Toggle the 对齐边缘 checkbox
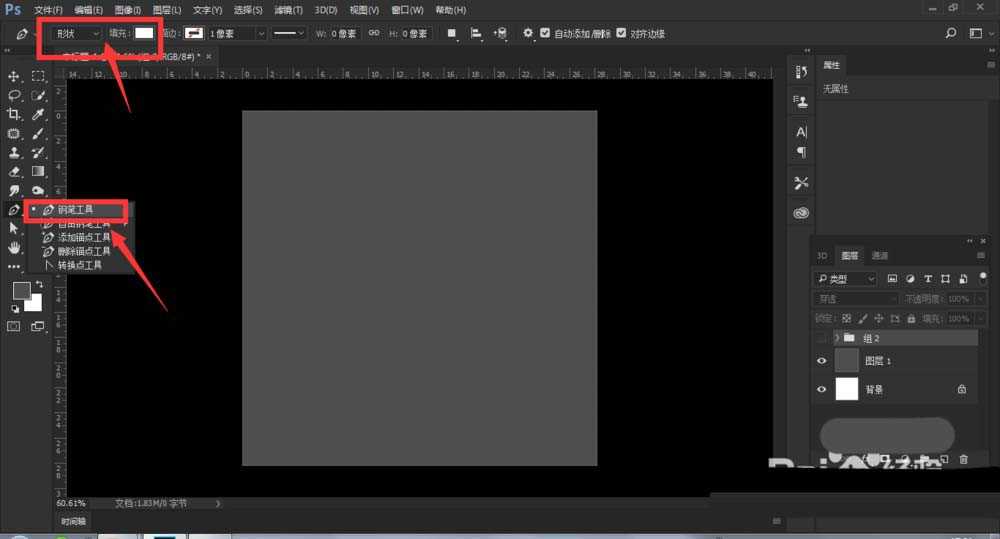The height and width of the screenshot is (539, 1000). pyautogui.click(x=622, y=33)
